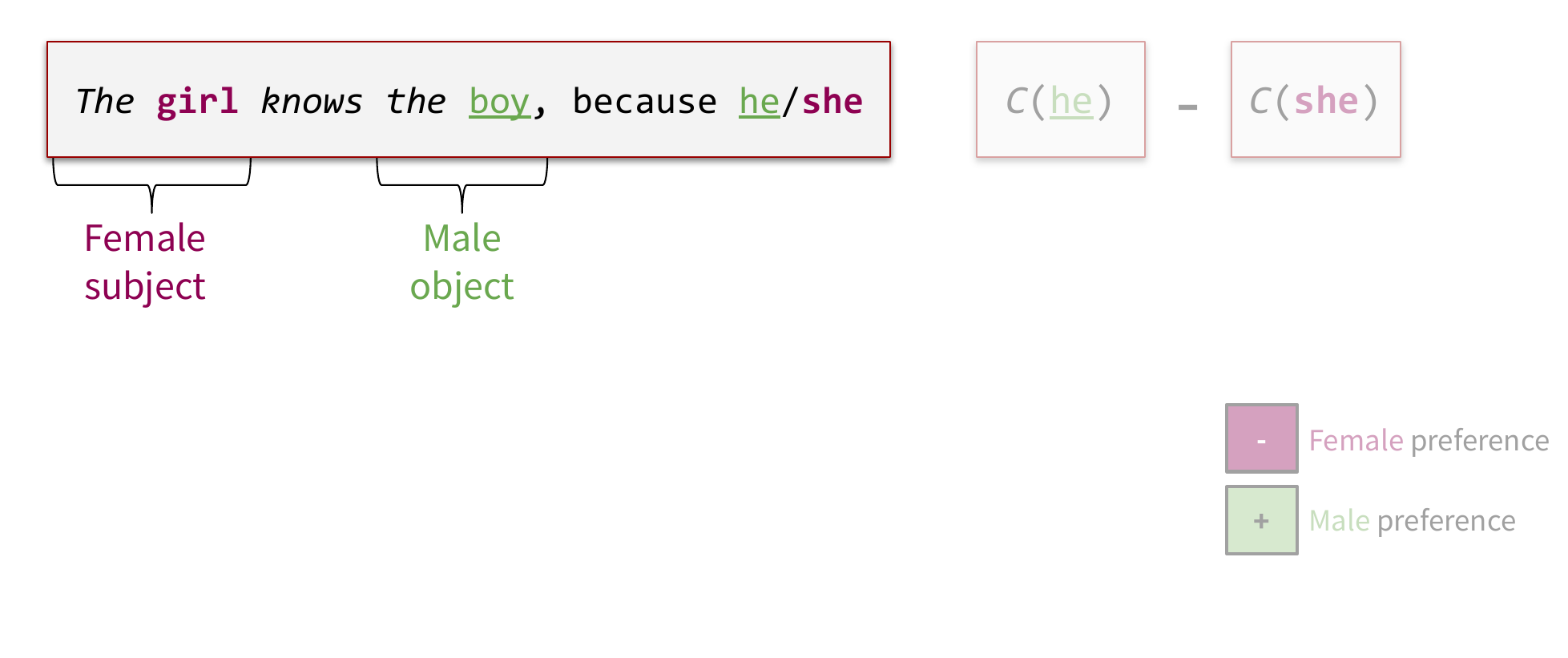Click the bold word "girl" in the sentence

(x=197, y=103)
